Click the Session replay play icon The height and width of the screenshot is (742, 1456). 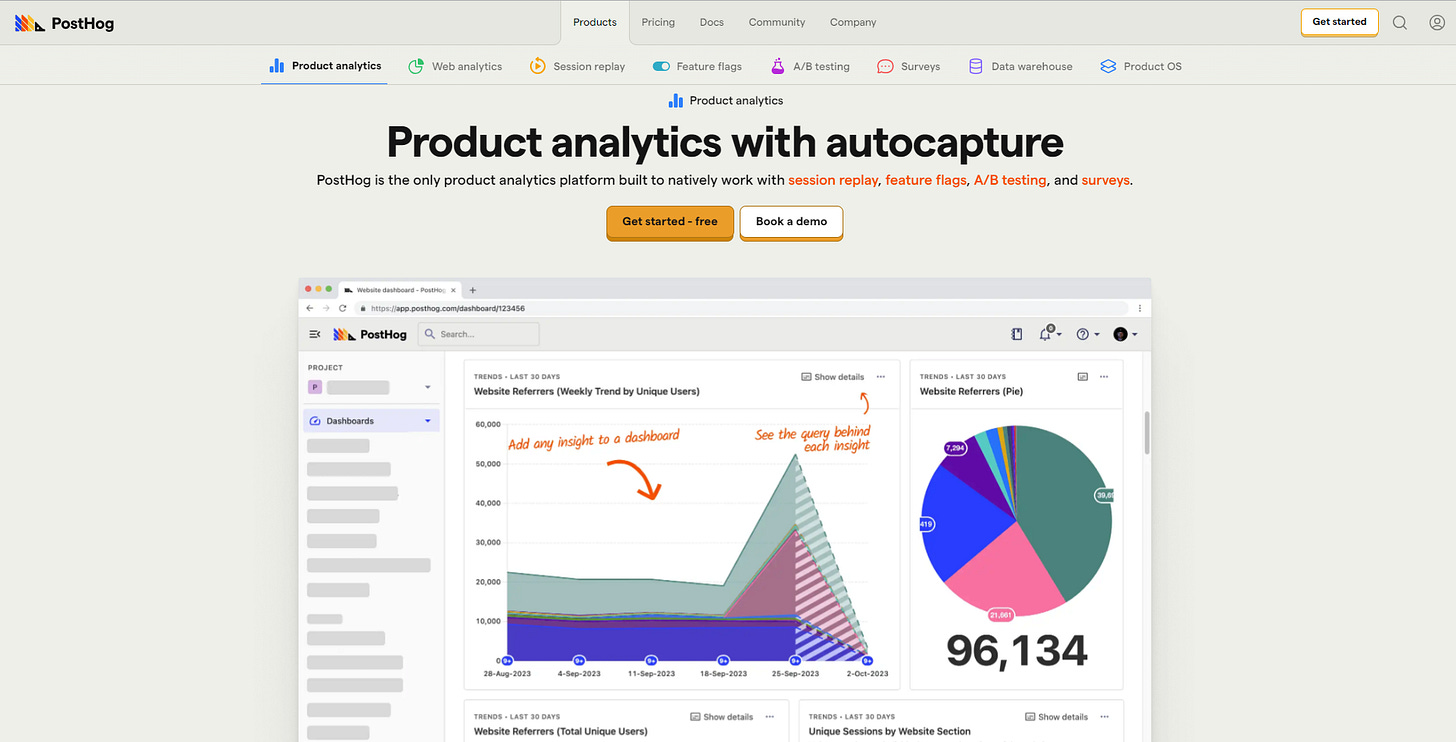[x=537, y=66]
